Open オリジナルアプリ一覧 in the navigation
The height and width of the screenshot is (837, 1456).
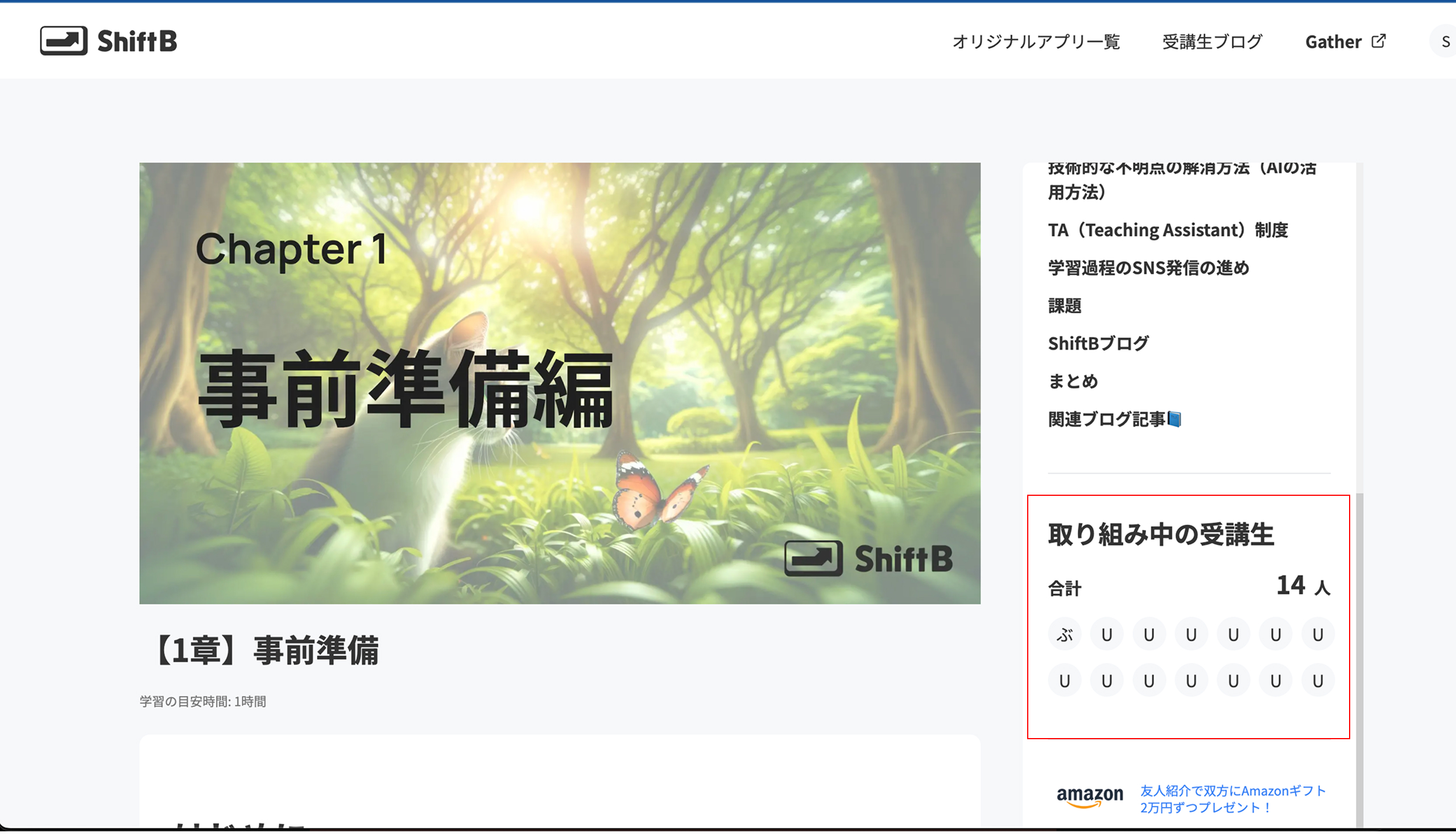point(1036,42)
